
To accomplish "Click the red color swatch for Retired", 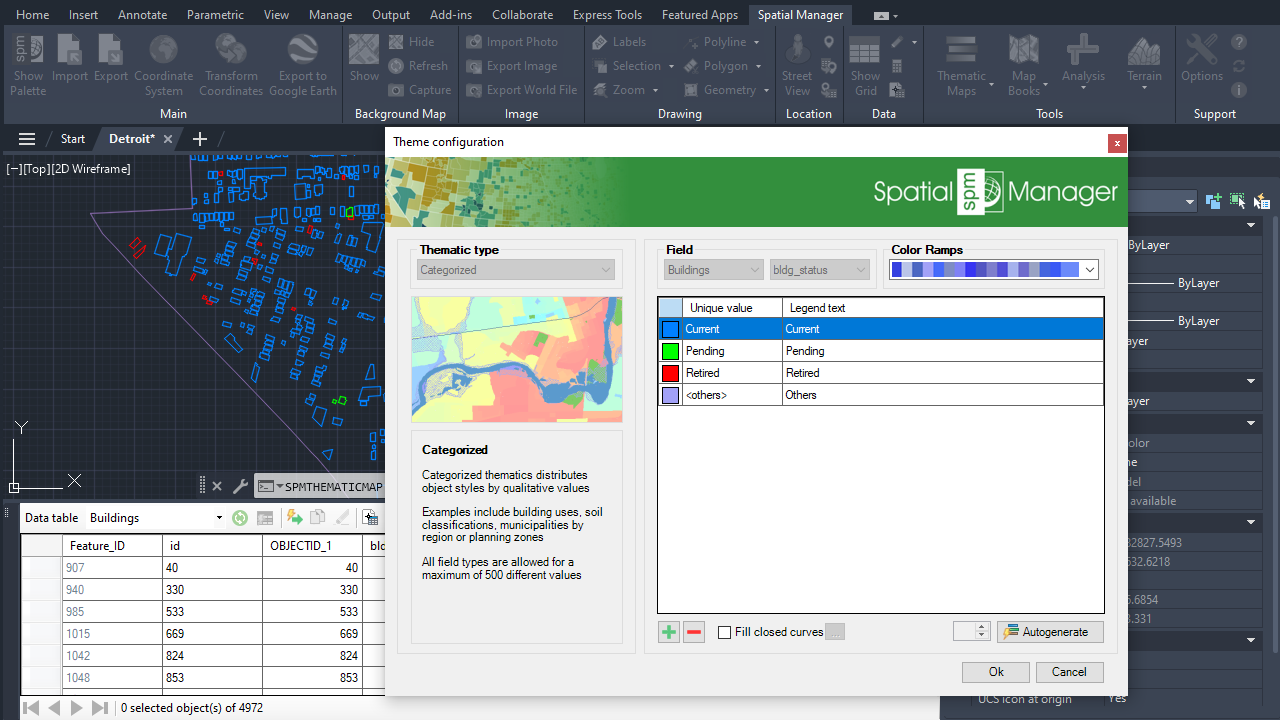I will point(670,373).
